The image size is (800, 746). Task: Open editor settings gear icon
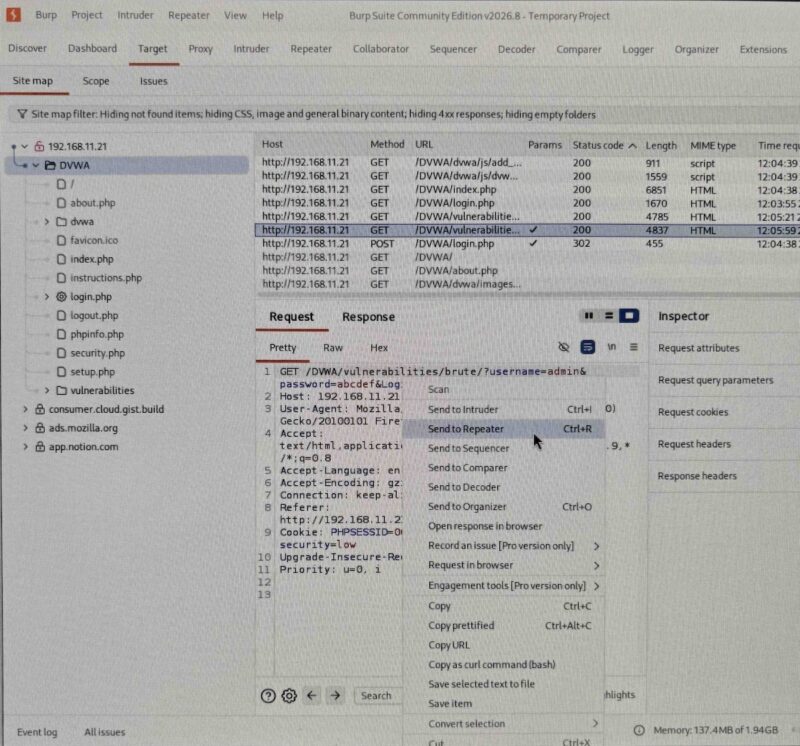[x=289, y=695]
